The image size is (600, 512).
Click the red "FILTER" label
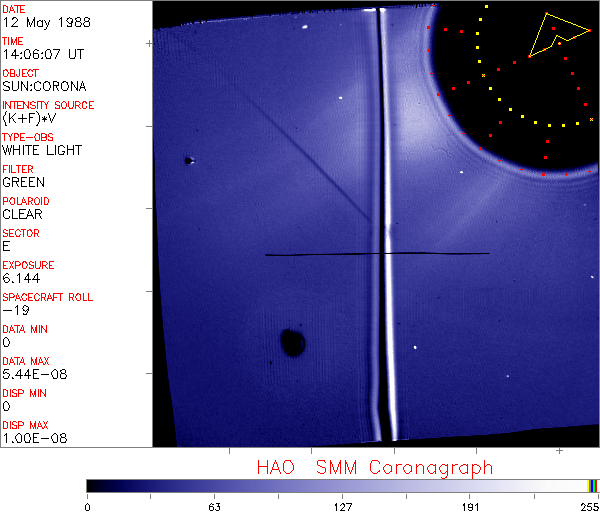point(18,169)
